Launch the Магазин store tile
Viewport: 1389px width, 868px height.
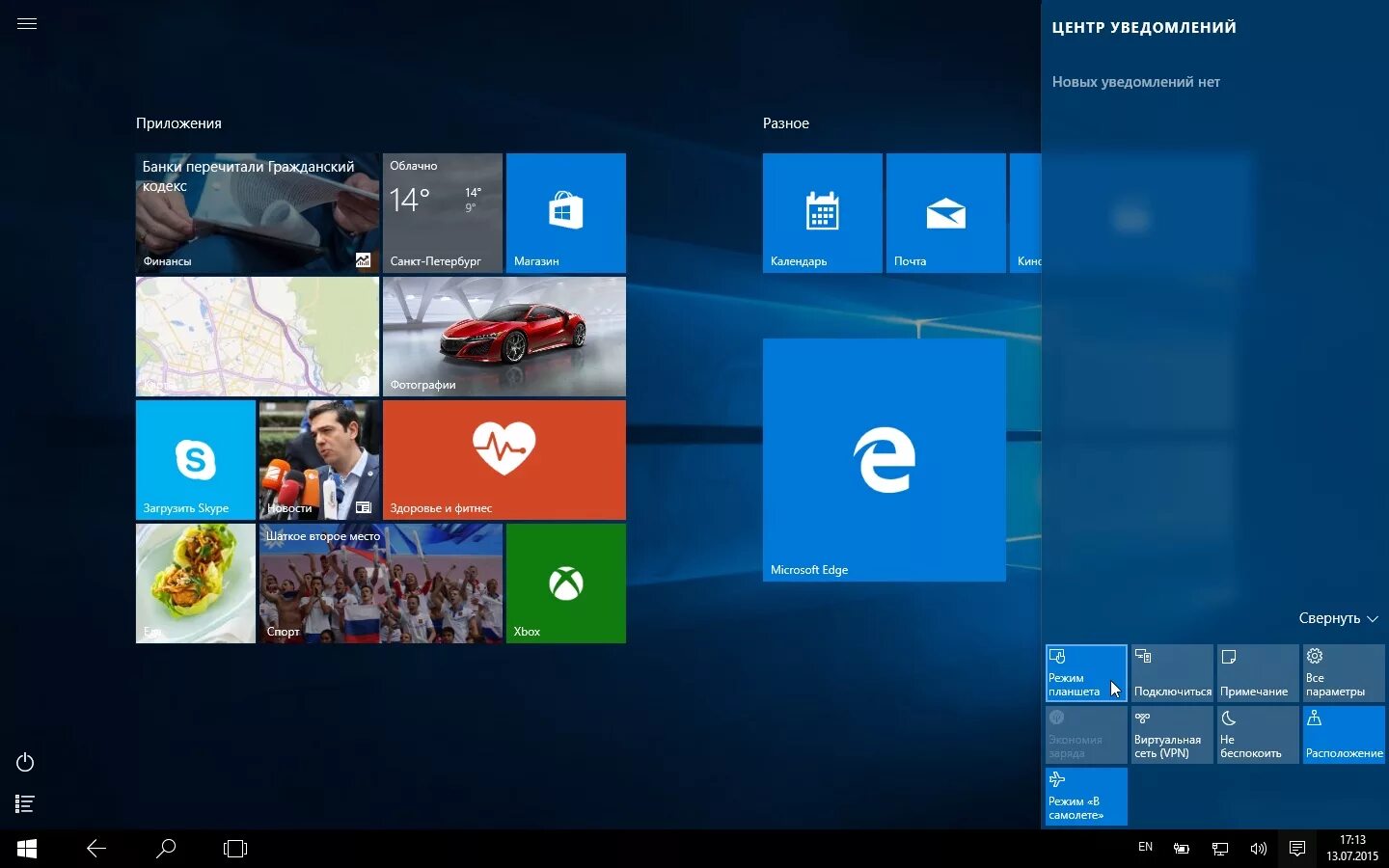[x=566, y=213]
